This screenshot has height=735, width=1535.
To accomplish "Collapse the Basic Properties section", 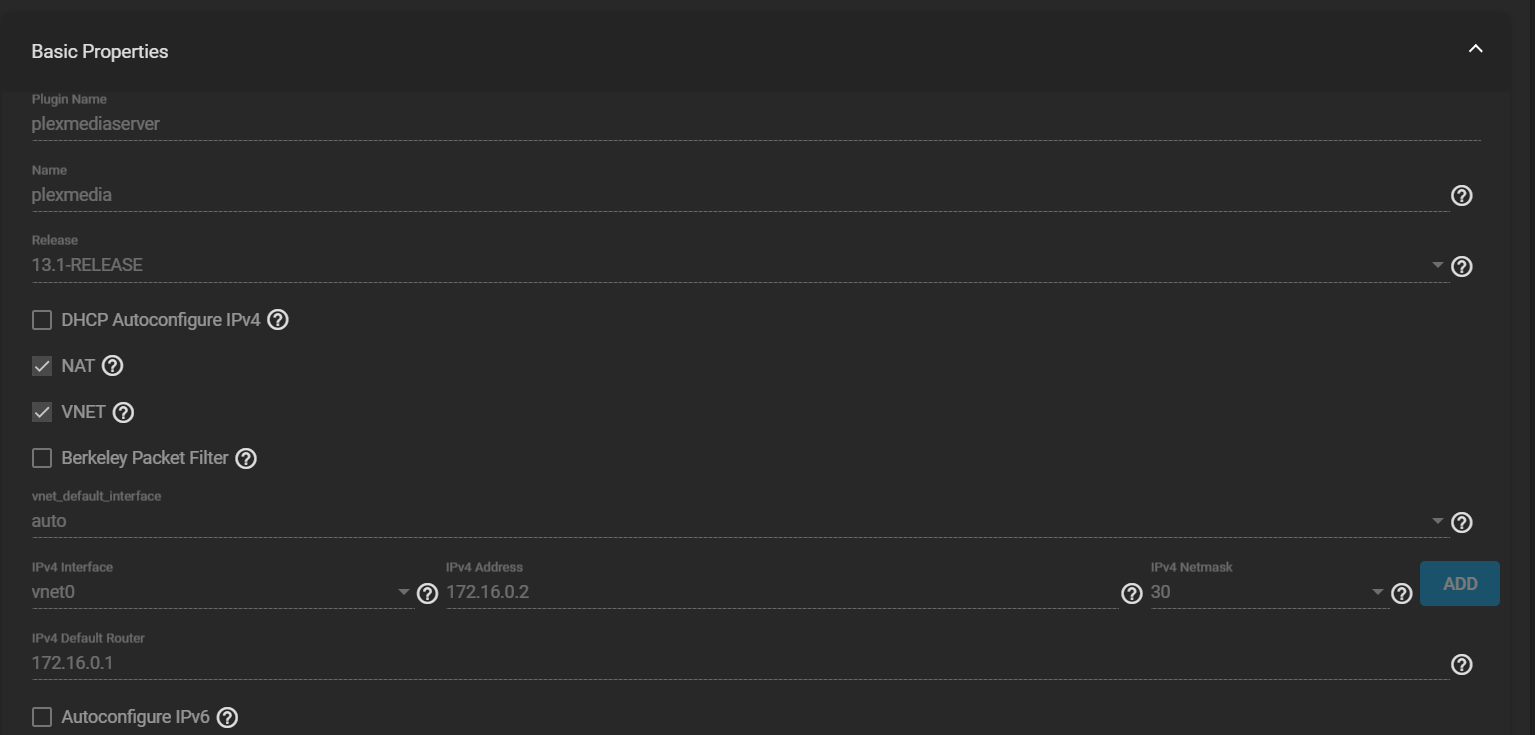I will 1475,49.
